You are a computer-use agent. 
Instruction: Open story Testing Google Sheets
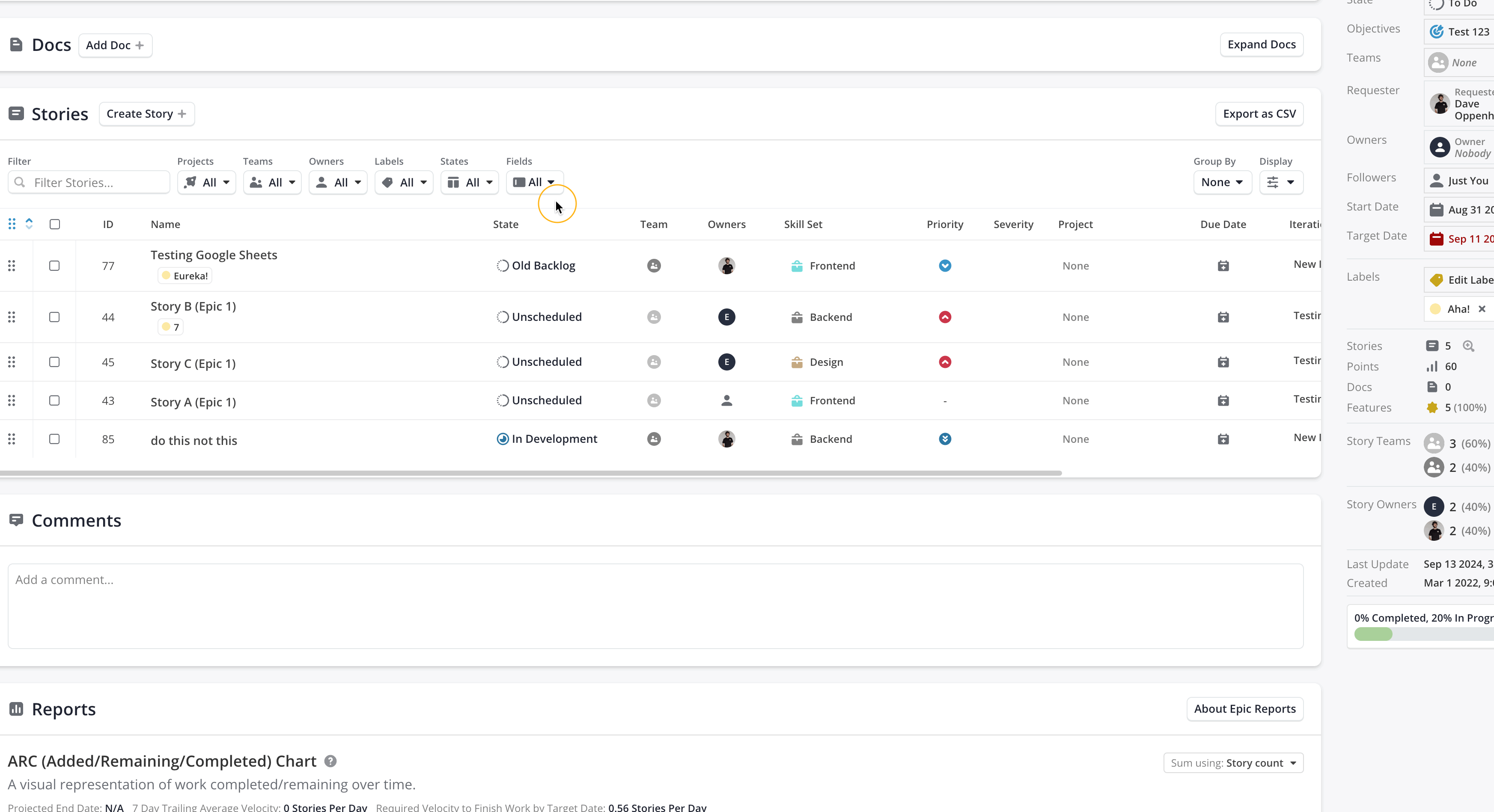214,255
